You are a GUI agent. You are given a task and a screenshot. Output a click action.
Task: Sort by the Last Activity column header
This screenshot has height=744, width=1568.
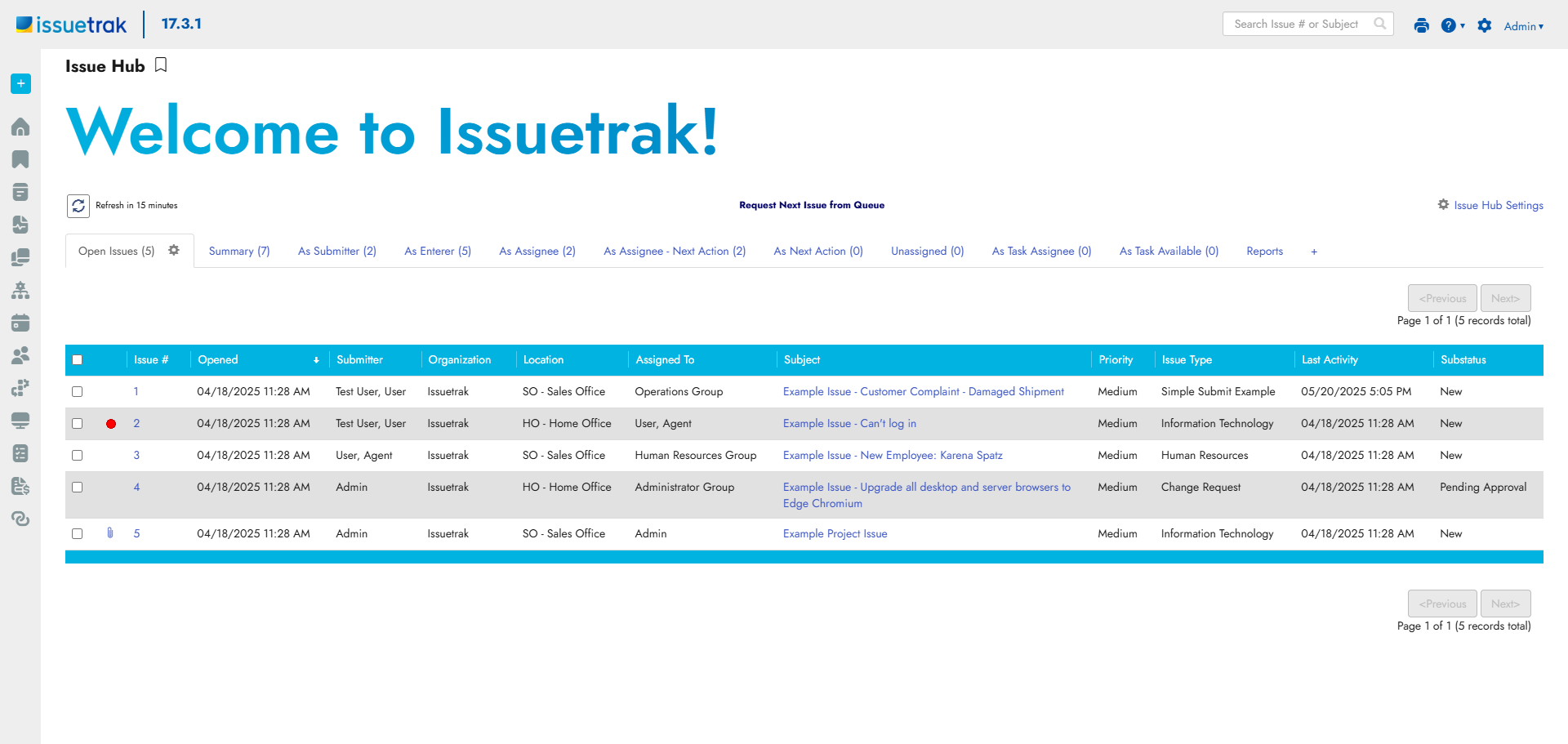(1330, 360)
